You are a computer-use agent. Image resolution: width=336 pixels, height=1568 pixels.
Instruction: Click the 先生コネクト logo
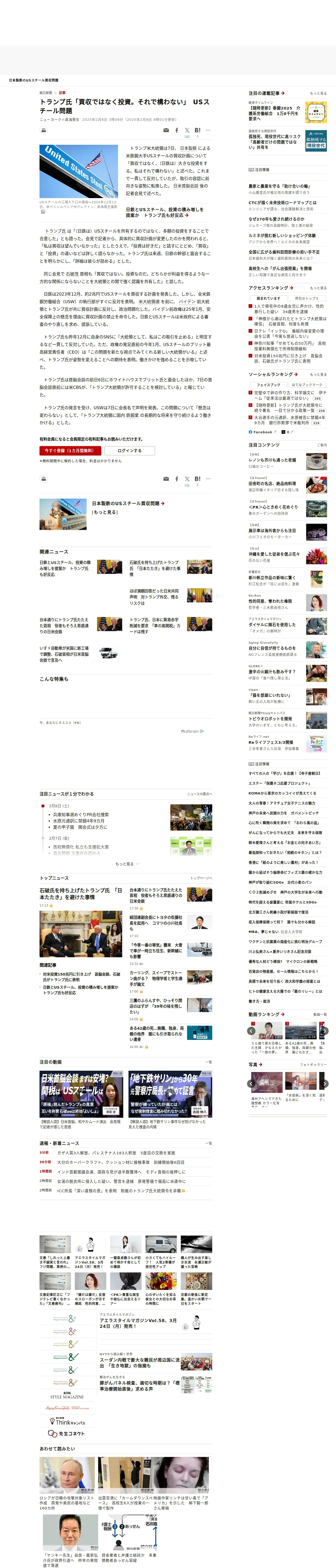click(x=66, y=1433)
